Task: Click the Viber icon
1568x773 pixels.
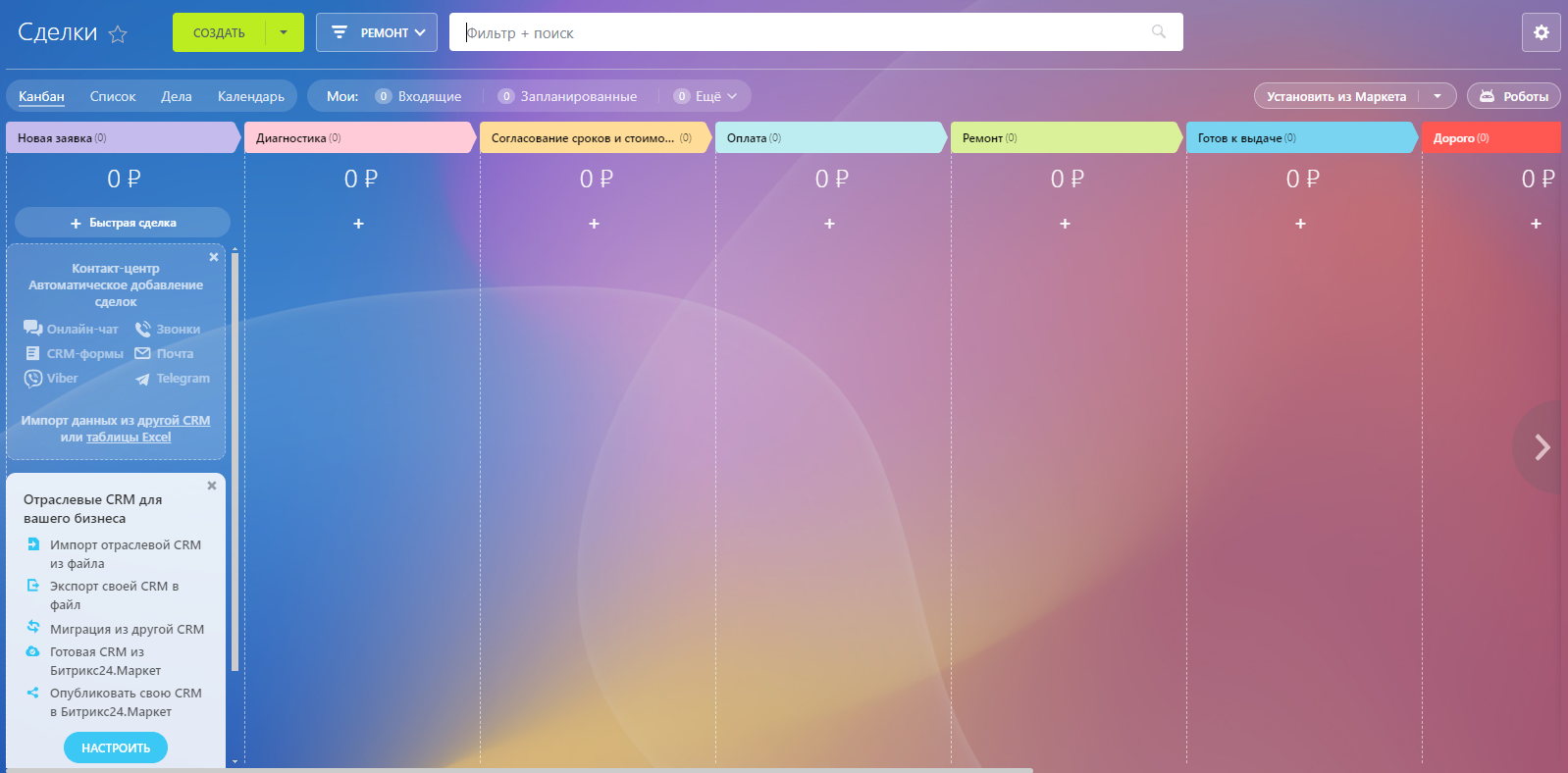Action: (33, 378)
